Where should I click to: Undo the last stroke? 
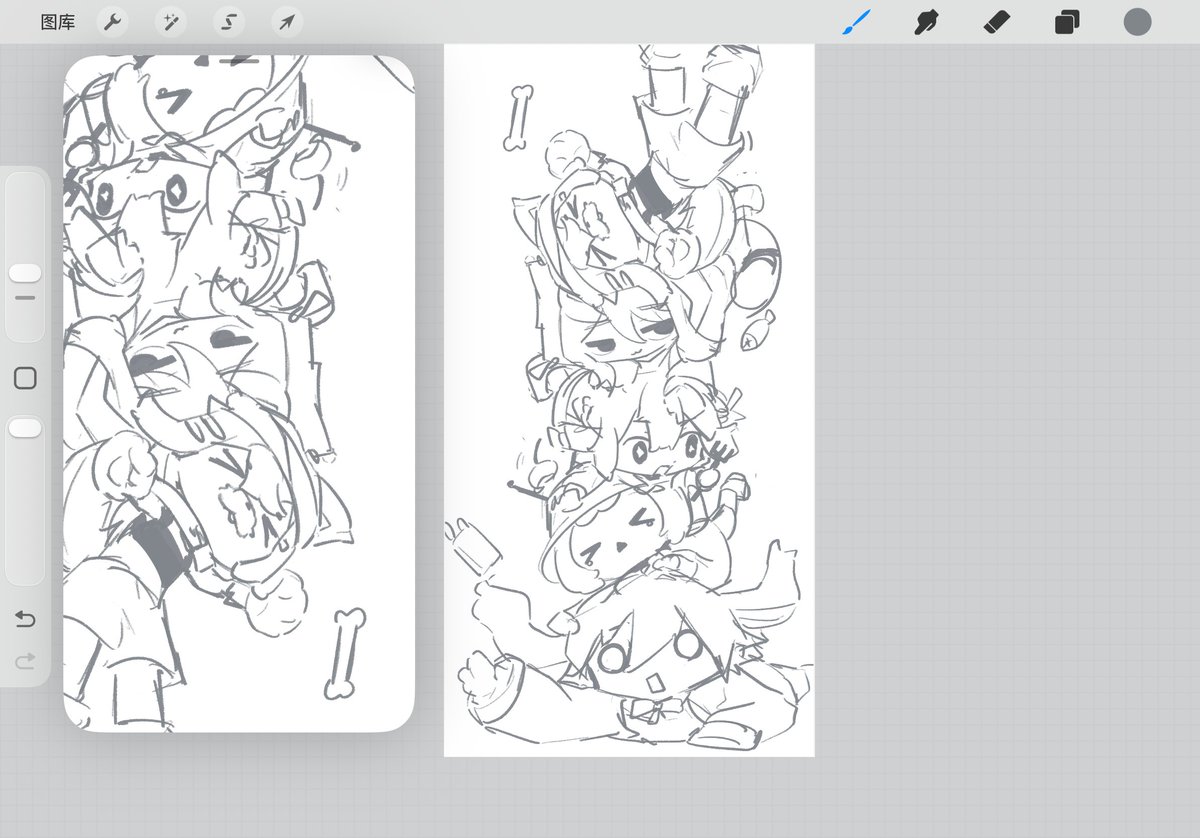[25, 620]
